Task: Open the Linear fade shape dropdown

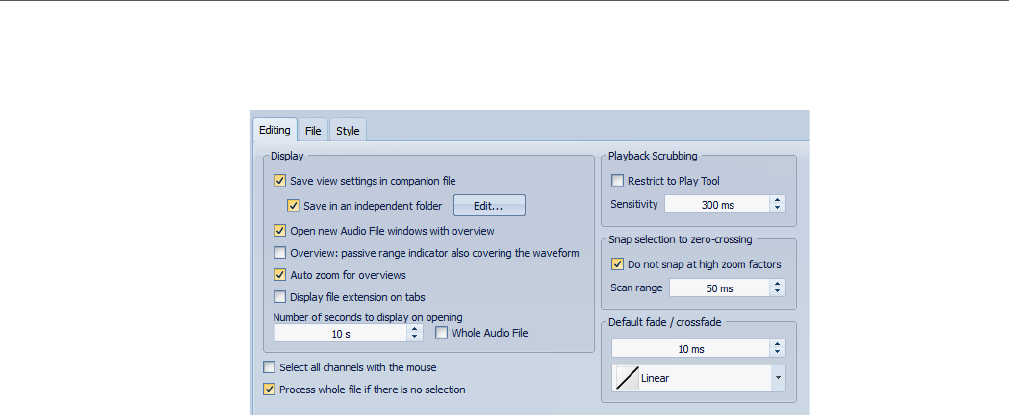Action: click(x=777, y=379)
